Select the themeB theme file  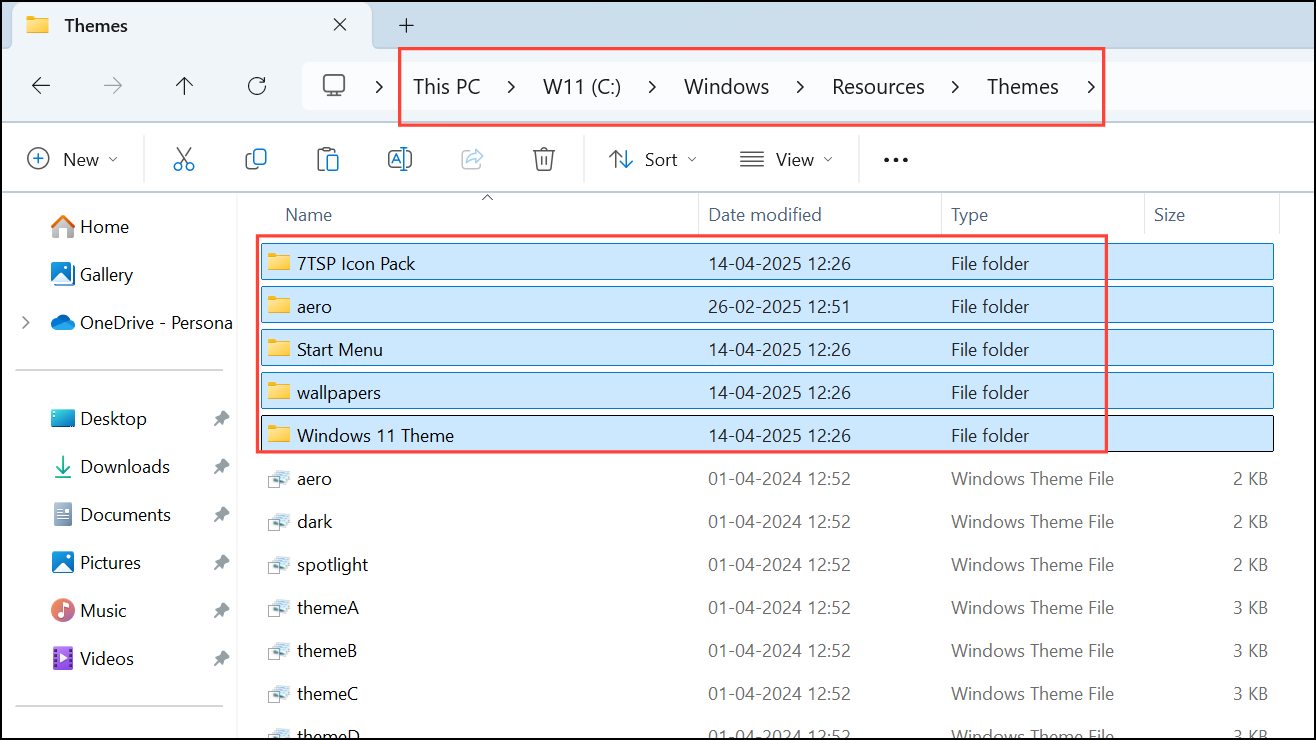pos(767,651)
